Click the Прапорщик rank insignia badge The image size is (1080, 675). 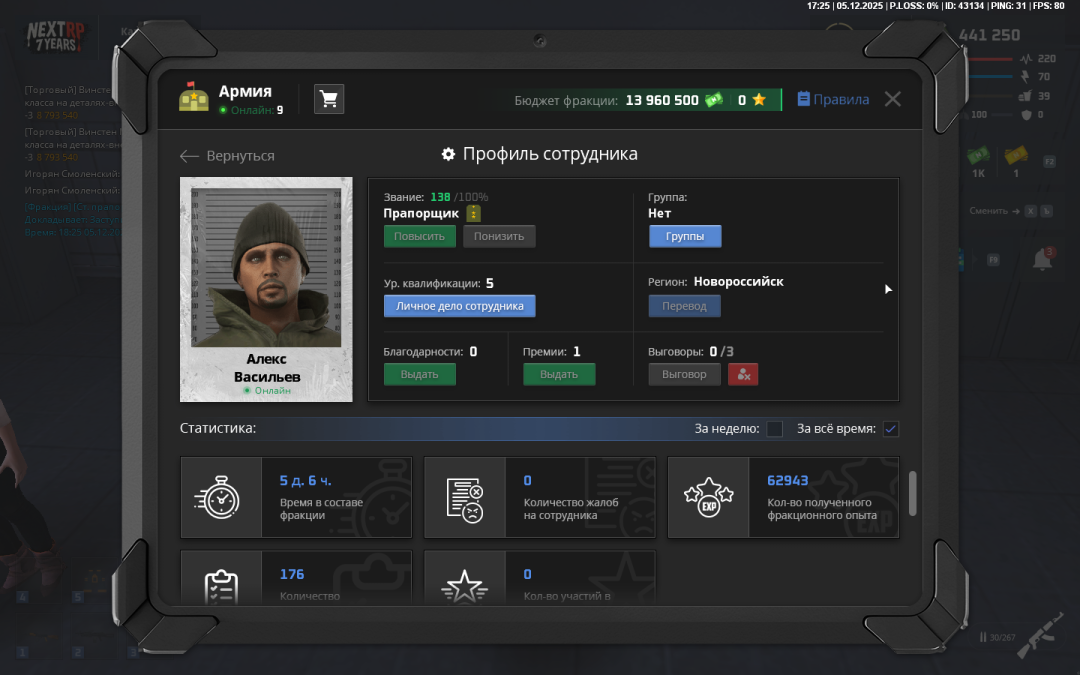coord(474,214)
